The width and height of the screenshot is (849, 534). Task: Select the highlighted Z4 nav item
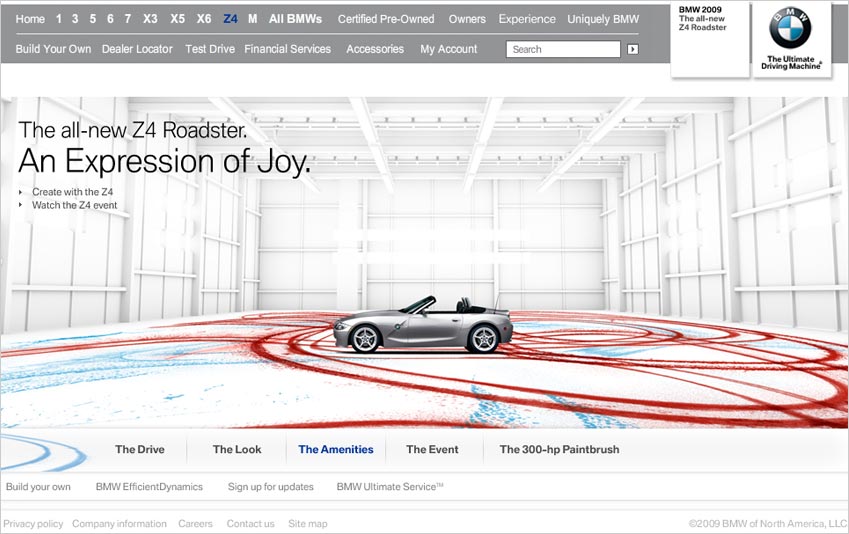[230, 19]
